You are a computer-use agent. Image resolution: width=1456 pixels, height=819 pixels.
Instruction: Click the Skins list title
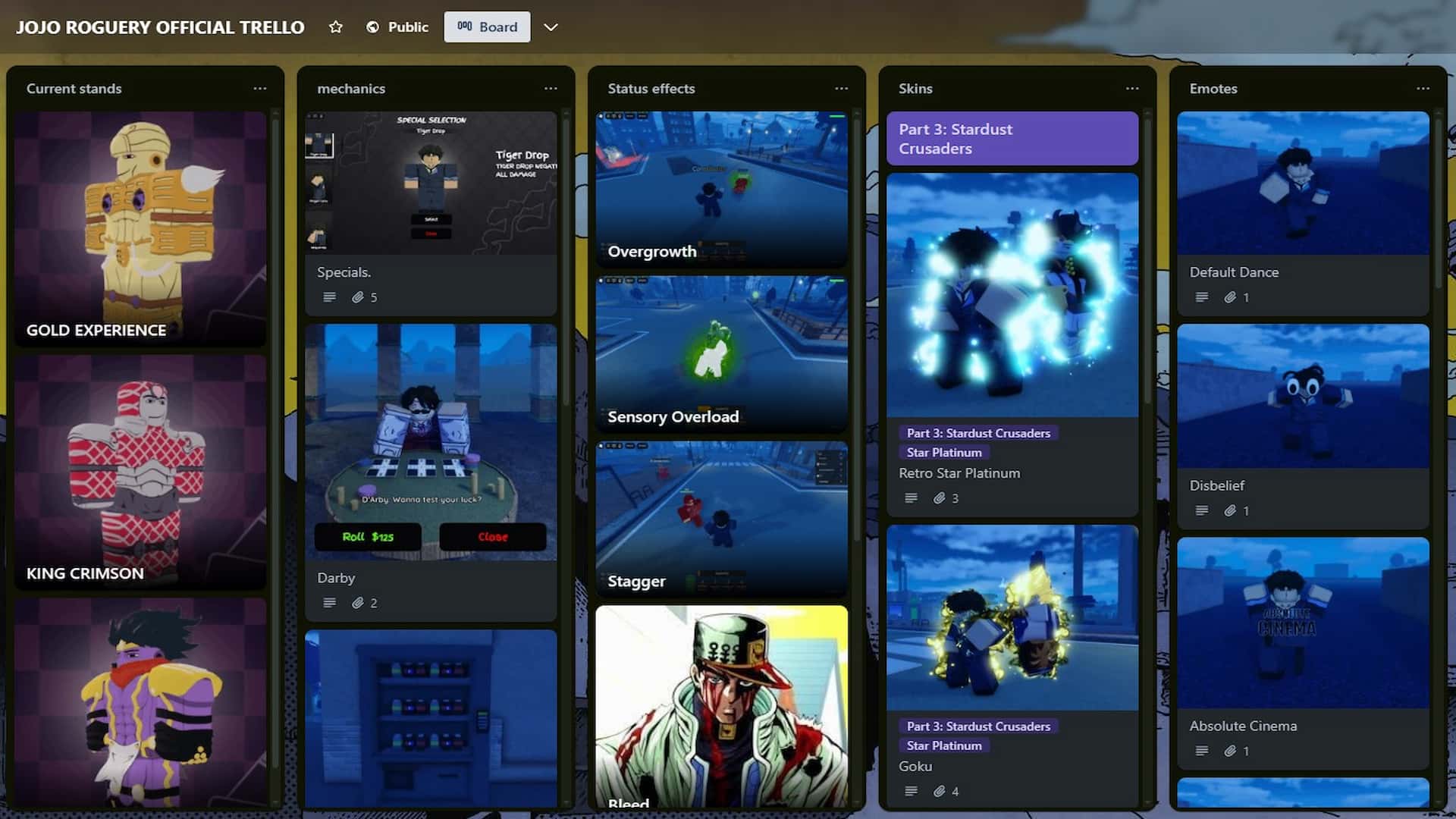(x=915, y=89)
